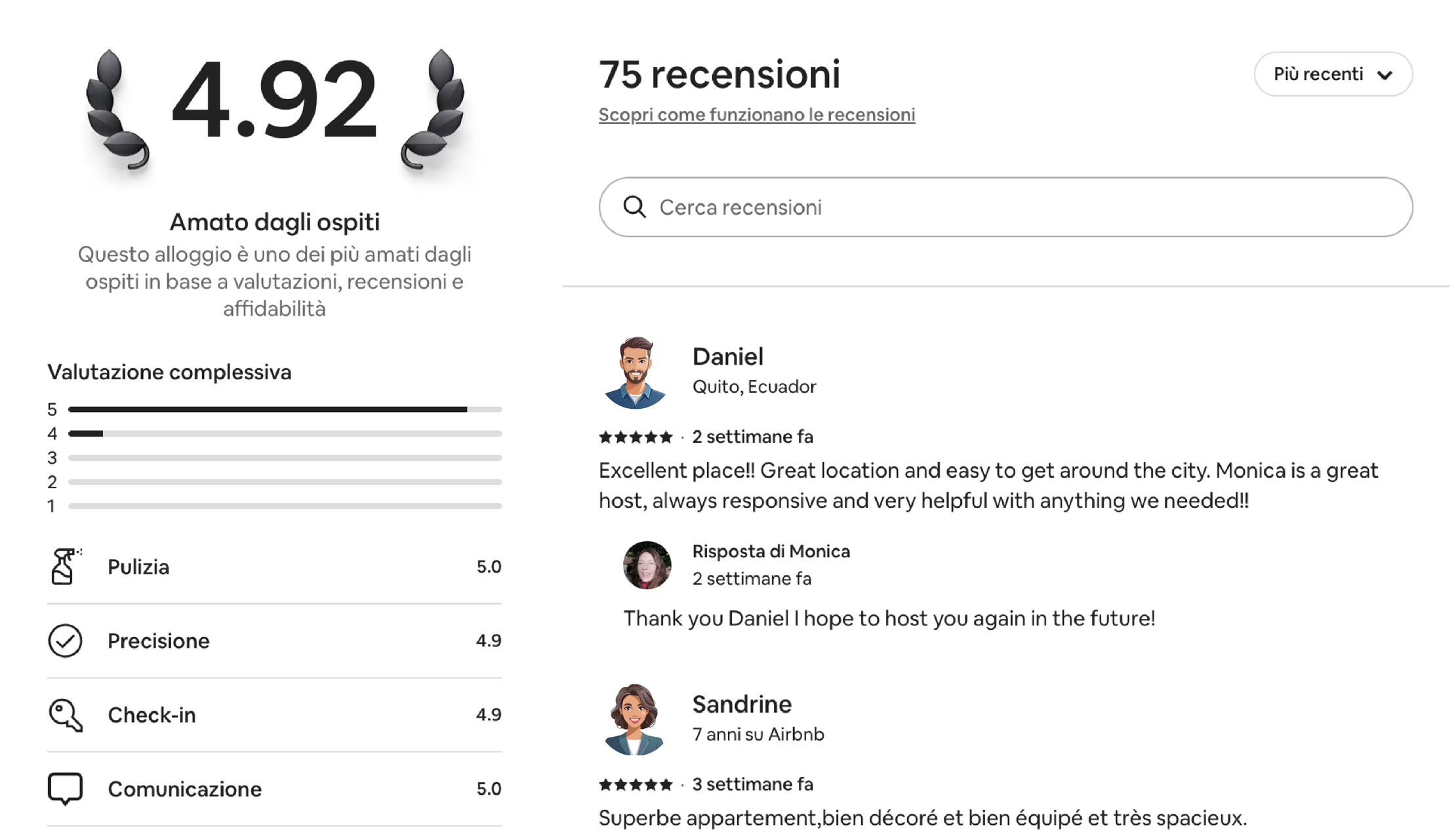Click Daniel's five-star rating icons
This screenshot has width=1456, height=836.
[636, 437]
